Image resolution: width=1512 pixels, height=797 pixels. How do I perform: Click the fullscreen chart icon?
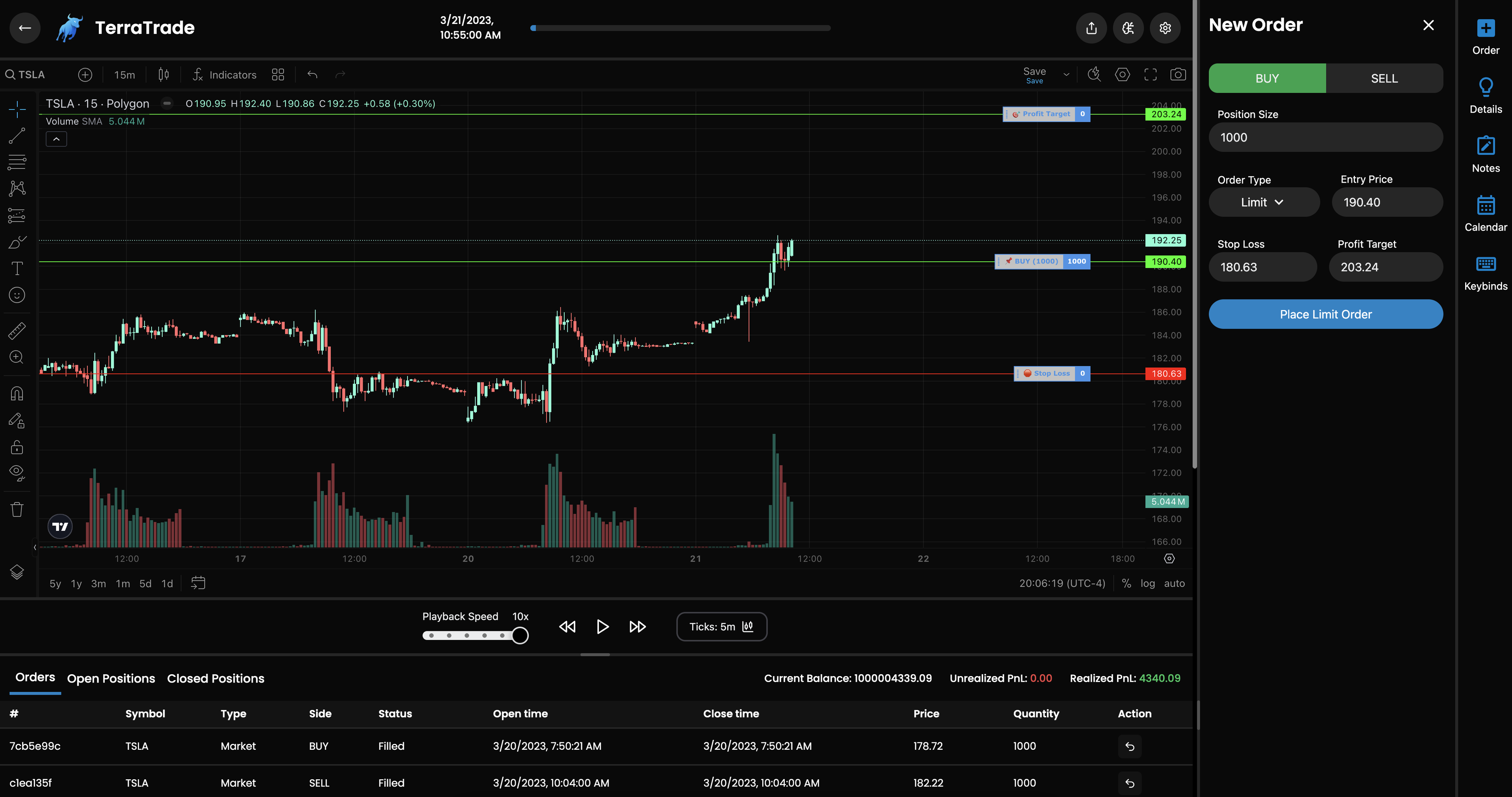(x=1151, y=74)
